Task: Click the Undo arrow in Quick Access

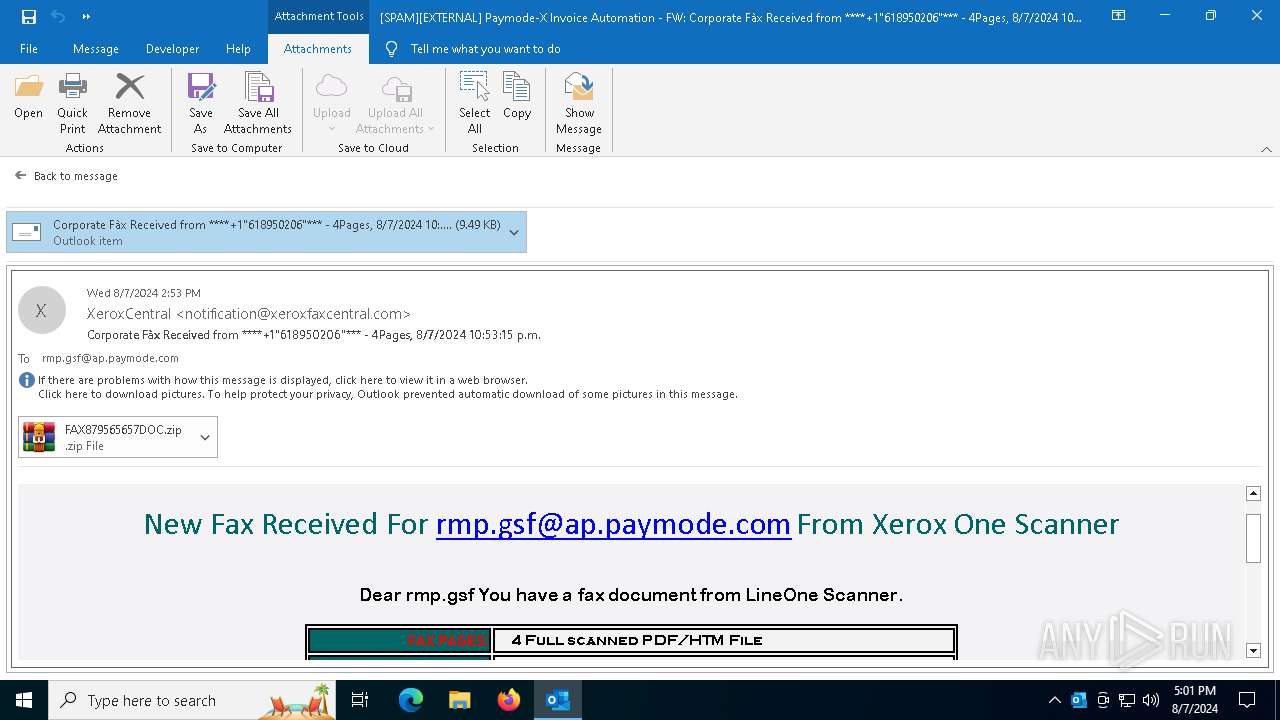Action: pos(58,16)
